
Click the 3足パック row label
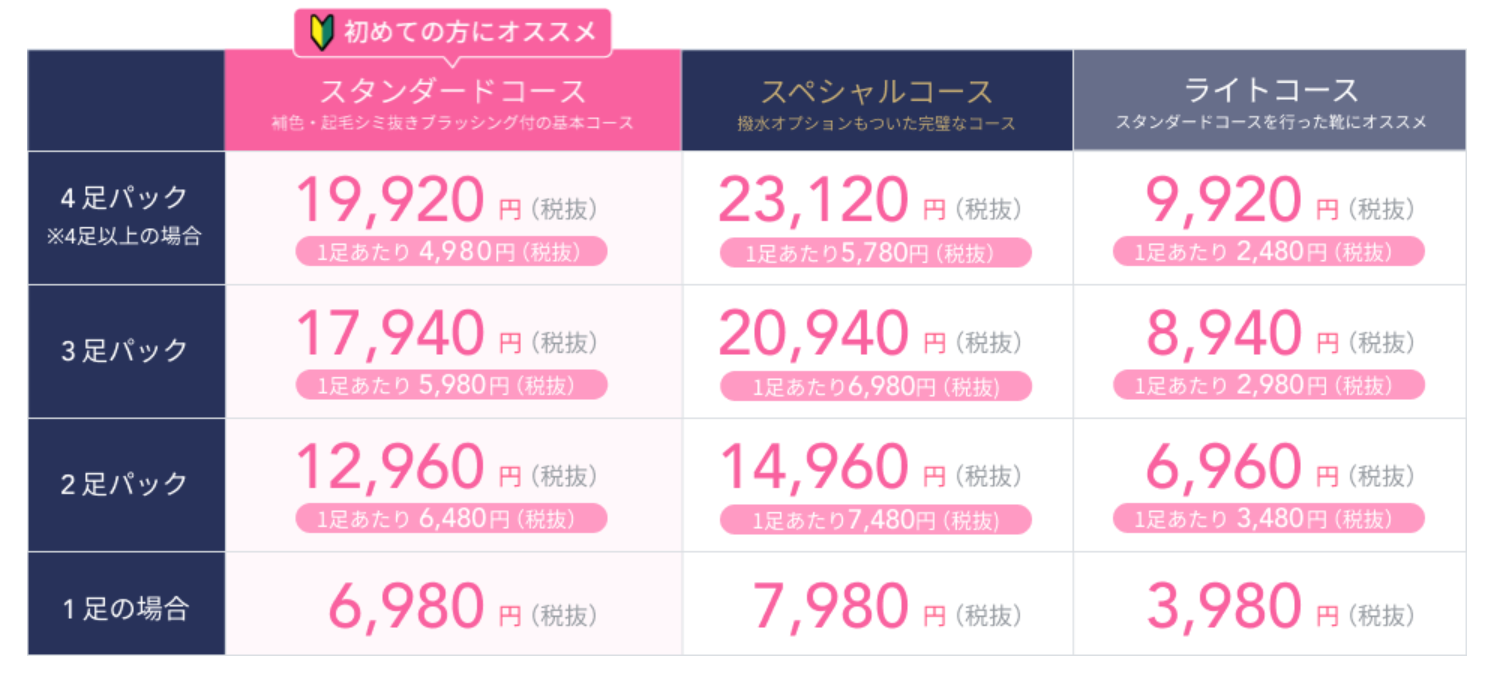tap(125, 351)
